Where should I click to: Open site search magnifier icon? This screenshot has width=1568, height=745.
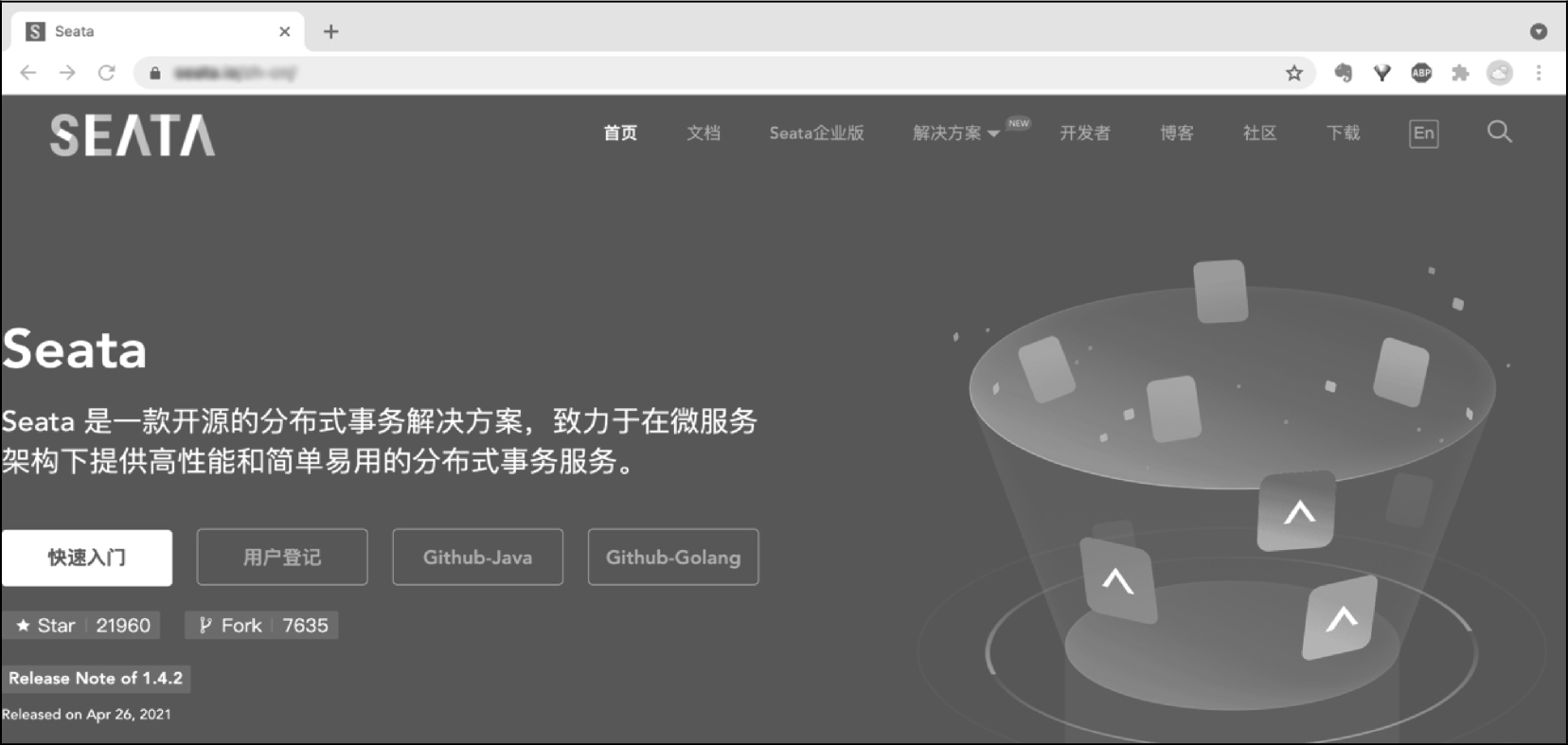(x=1499, y=132)
